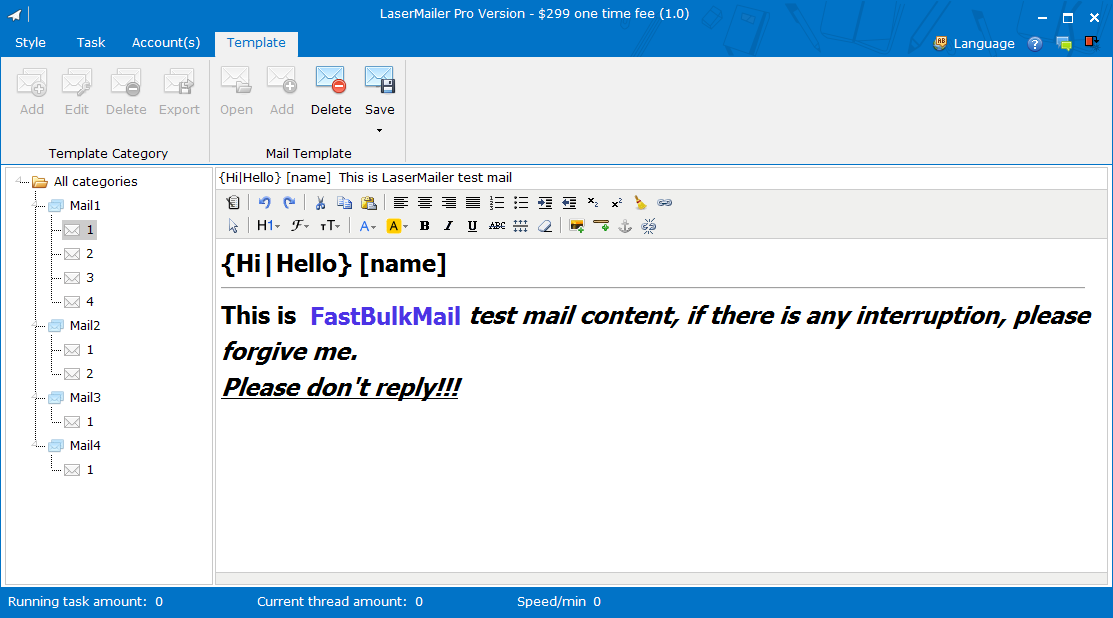The width and height of the screenshot is (1113, 618).
Task: Insert an anchor in the message
Action: point(625,226)
